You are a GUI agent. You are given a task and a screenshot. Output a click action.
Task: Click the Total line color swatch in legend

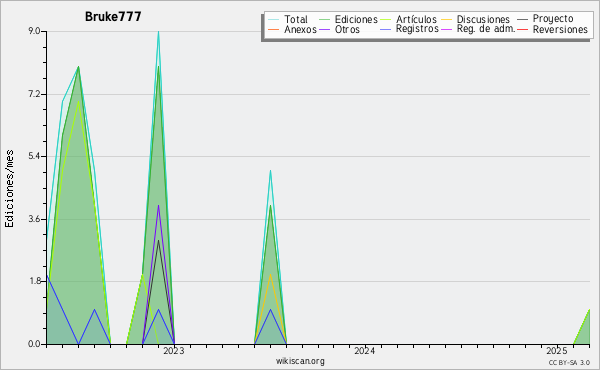pyautogui.click(x=274, y=19)
